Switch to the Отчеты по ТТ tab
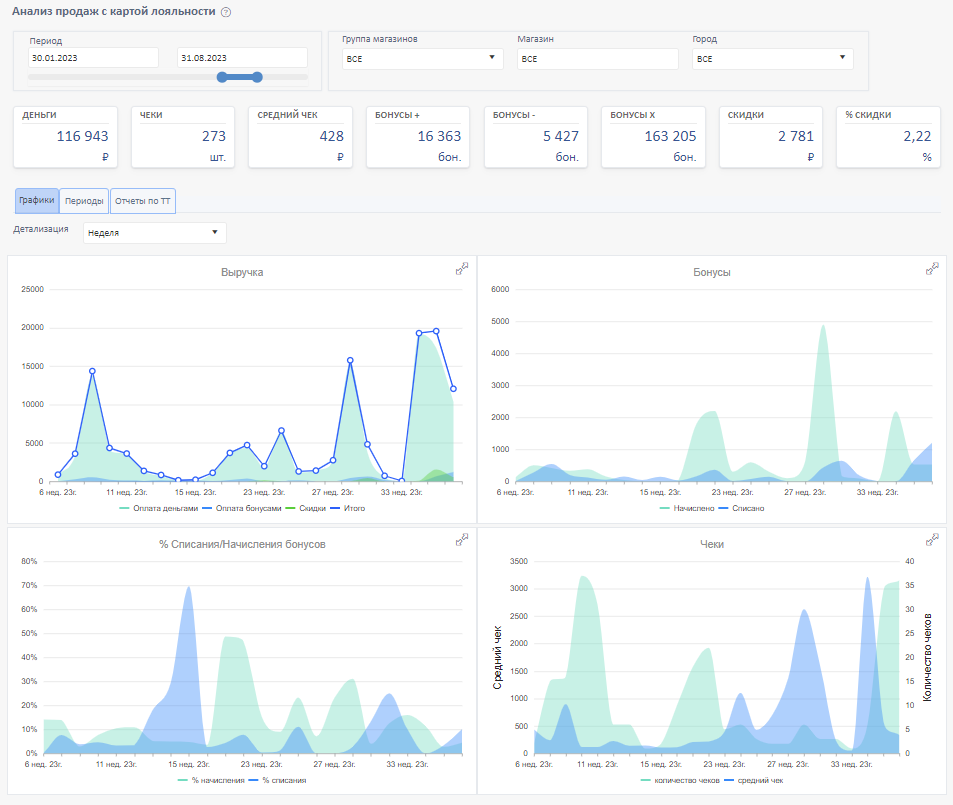953x805 pixels. (x=143, y=201)
